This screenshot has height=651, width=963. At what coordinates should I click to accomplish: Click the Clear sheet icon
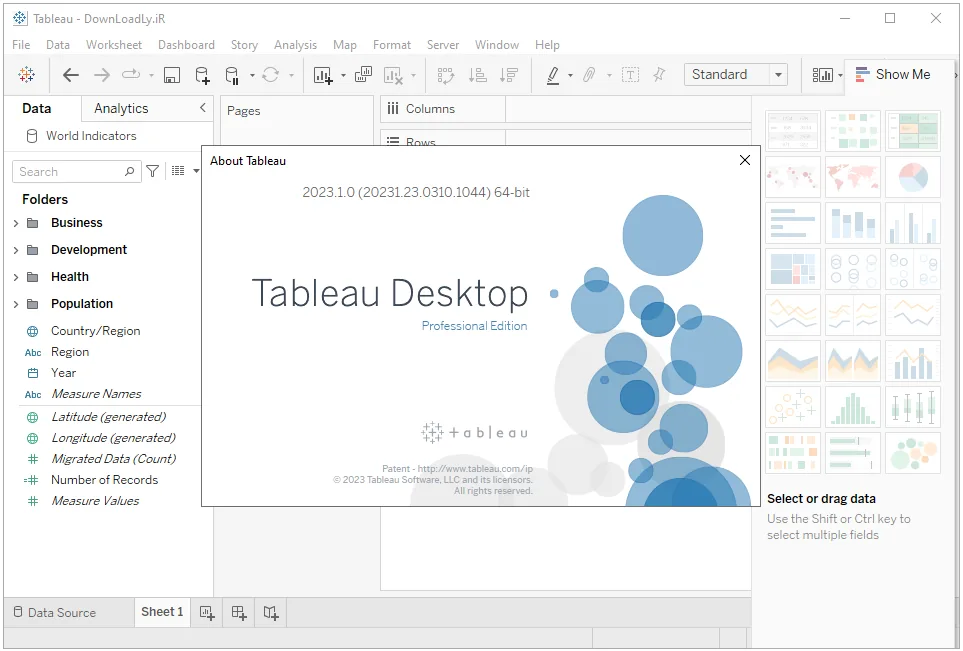pos(393,75)
